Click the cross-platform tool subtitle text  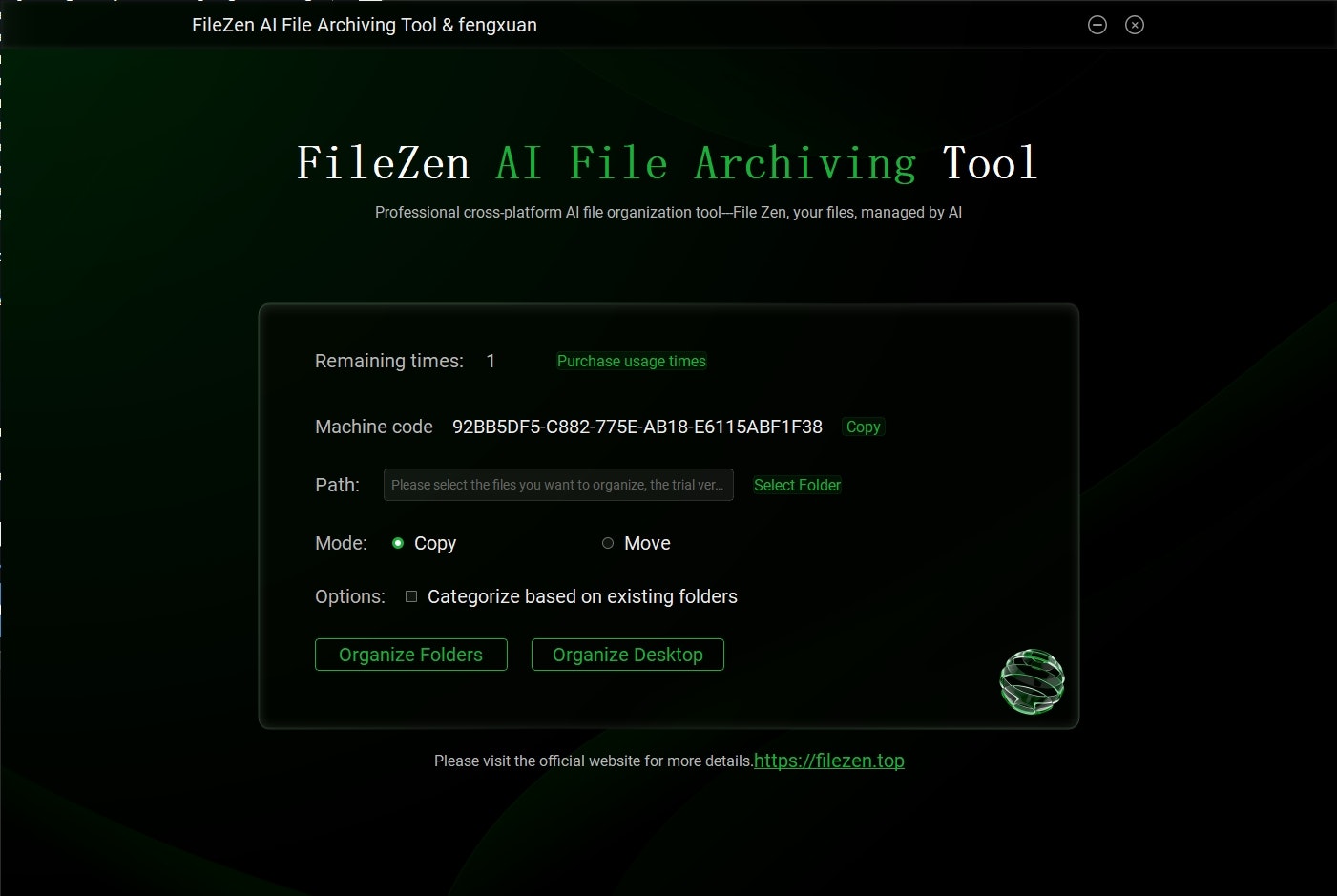point(668,212)
